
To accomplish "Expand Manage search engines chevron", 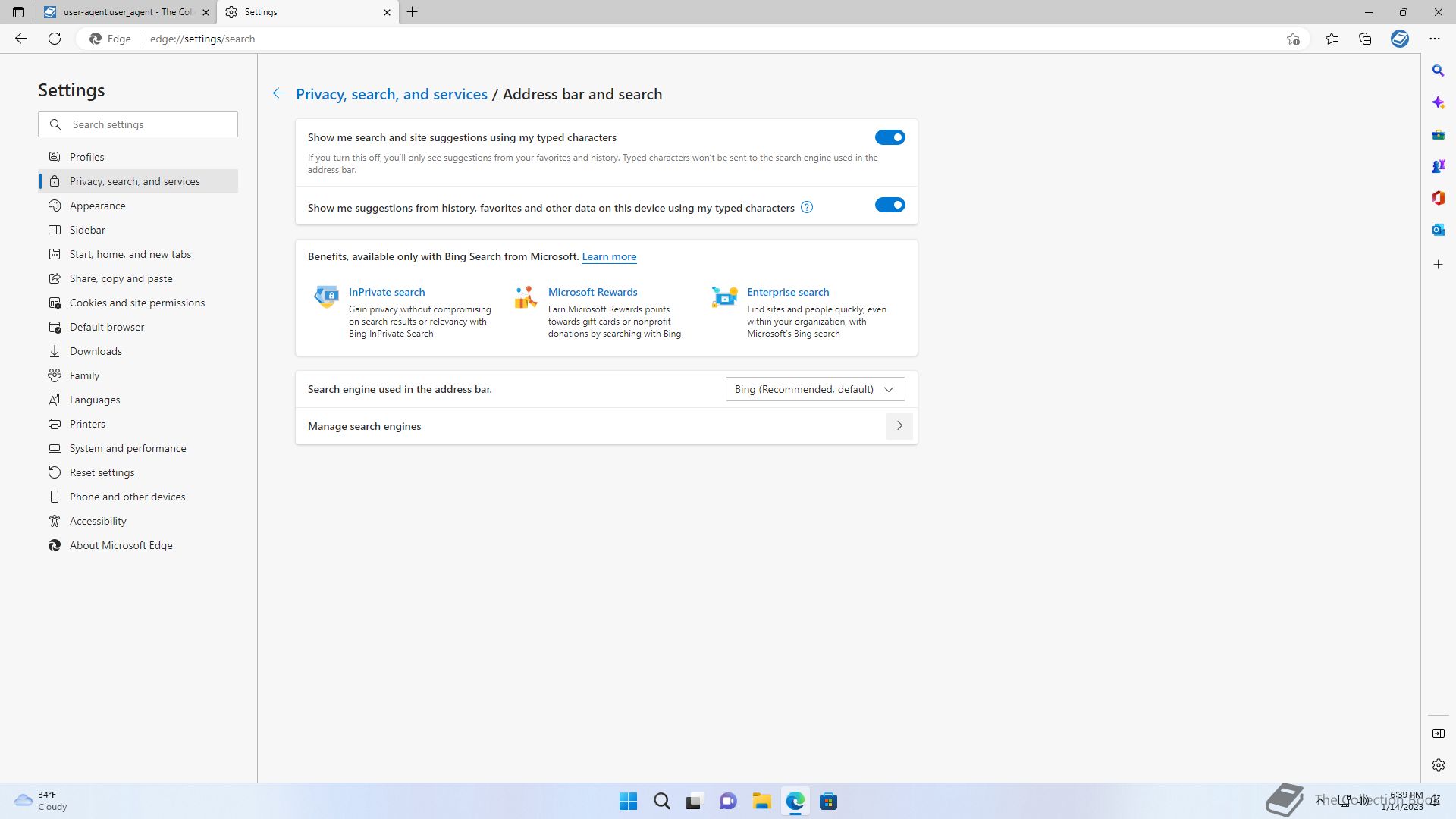I will [899, 426].
